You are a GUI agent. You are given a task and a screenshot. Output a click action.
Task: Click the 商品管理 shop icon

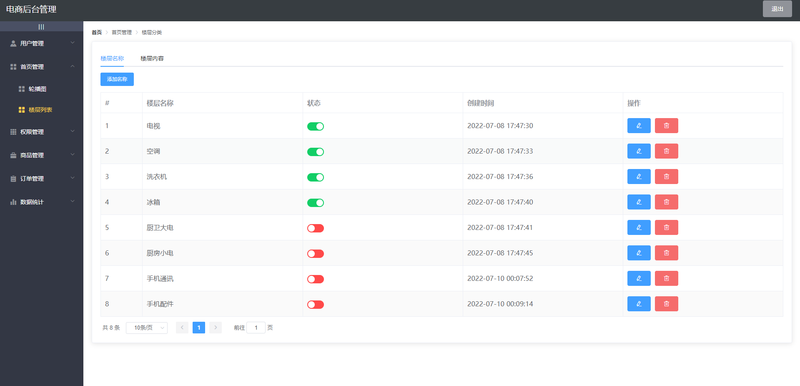[13, 156]
